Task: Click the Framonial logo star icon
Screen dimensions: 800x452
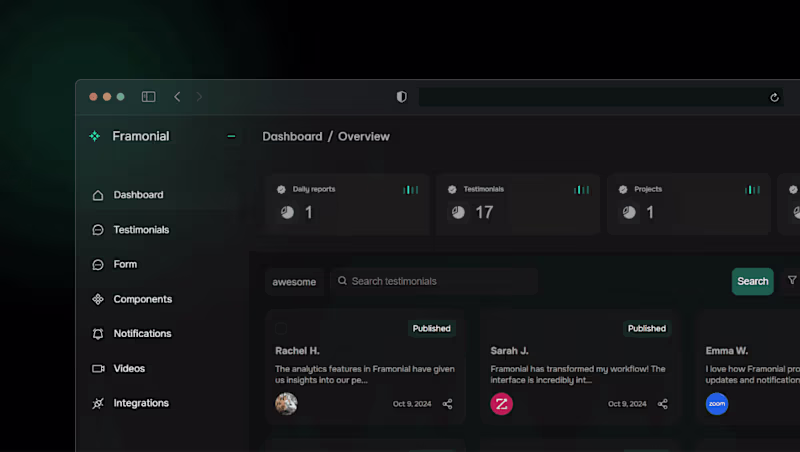Action: click(x=94, y=136)
